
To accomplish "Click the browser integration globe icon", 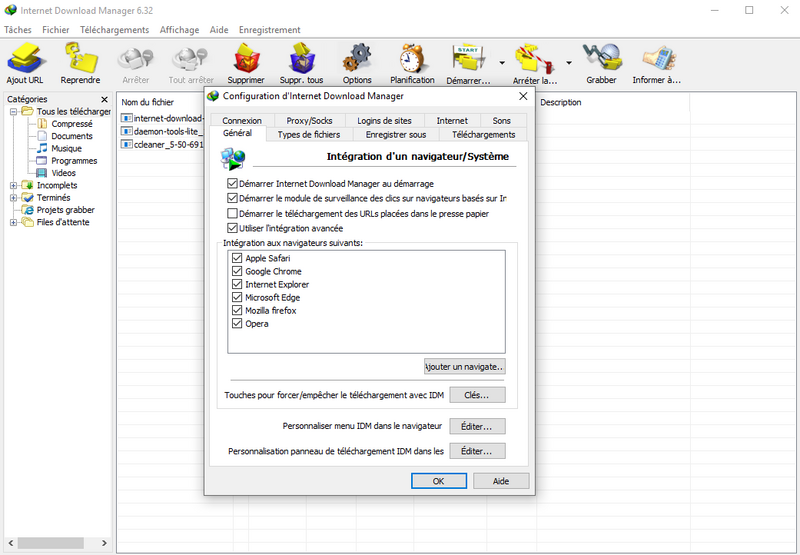I will click(233, 159).
